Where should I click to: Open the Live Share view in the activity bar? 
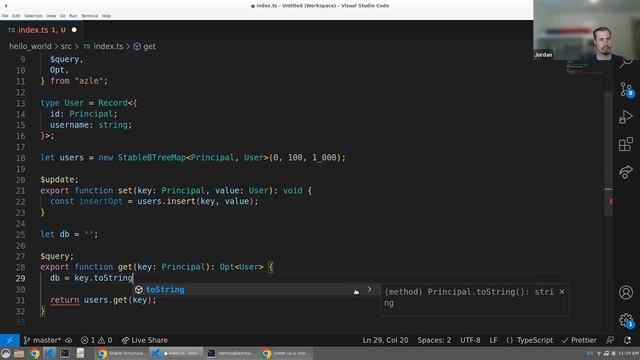click(x=625, y=172)
